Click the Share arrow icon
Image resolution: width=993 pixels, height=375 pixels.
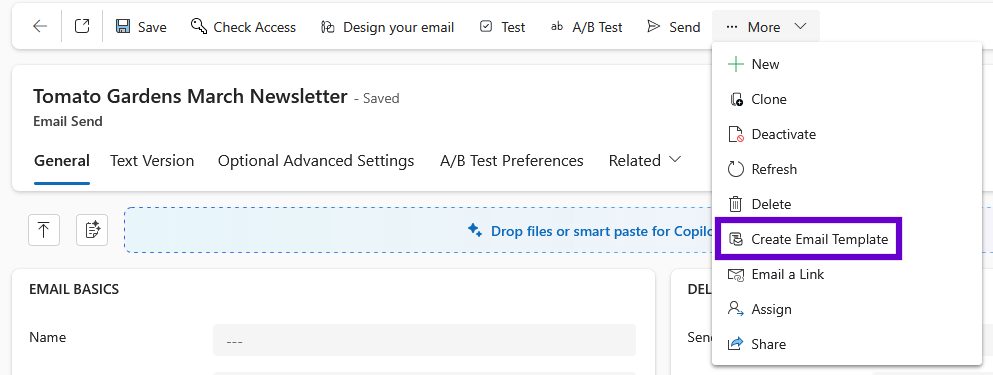pyautogui.click(x=735, y=344)
